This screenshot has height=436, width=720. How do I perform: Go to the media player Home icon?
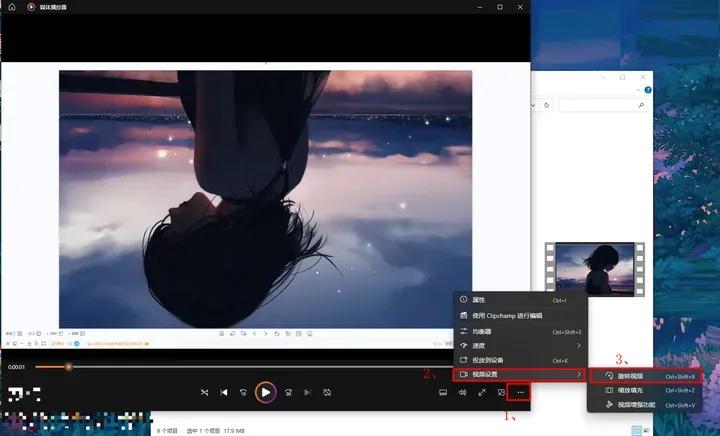tap(12, 7)
